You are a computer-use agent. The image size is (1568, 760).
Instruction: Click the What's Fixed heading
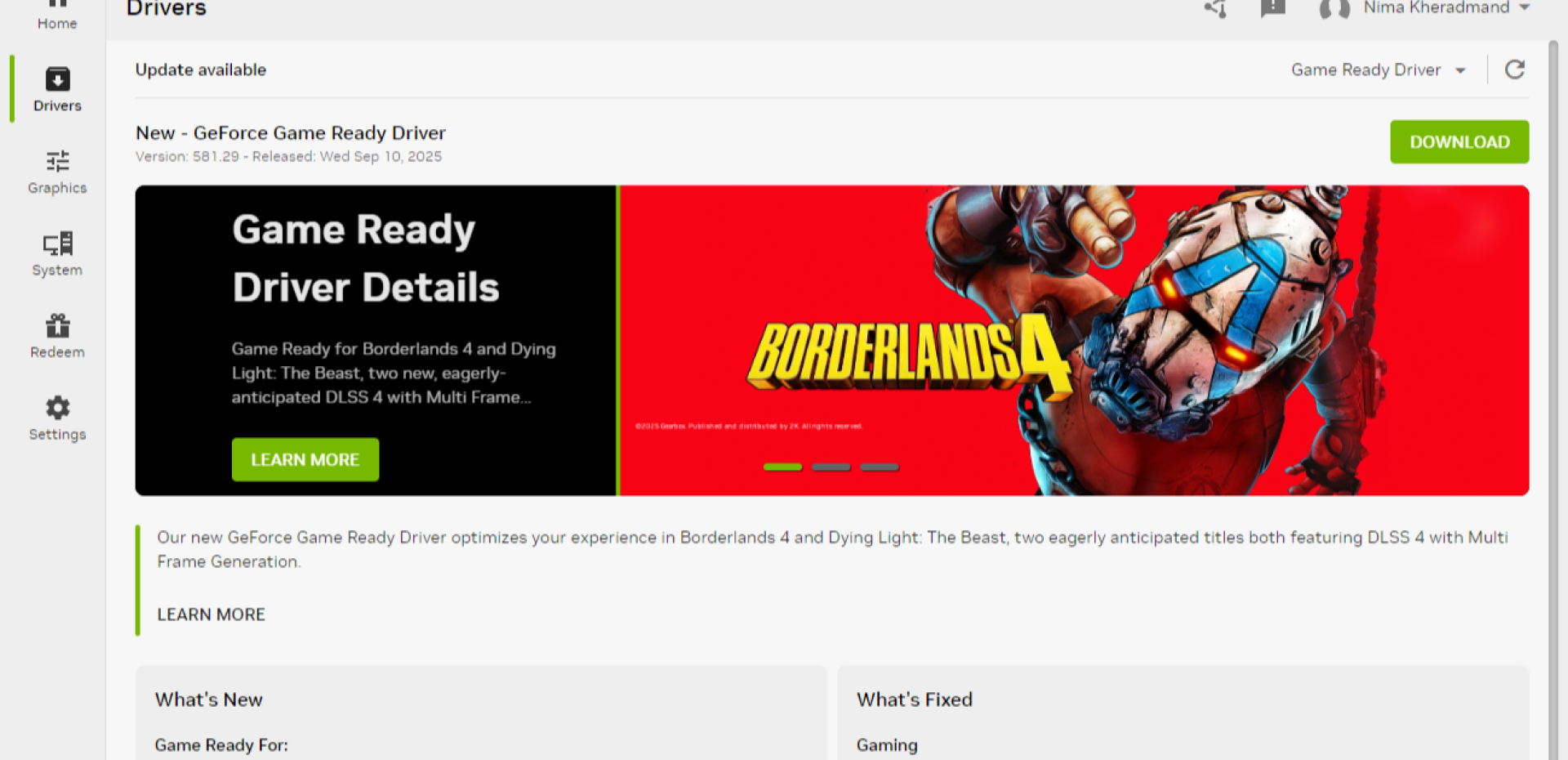pos(915,700)
